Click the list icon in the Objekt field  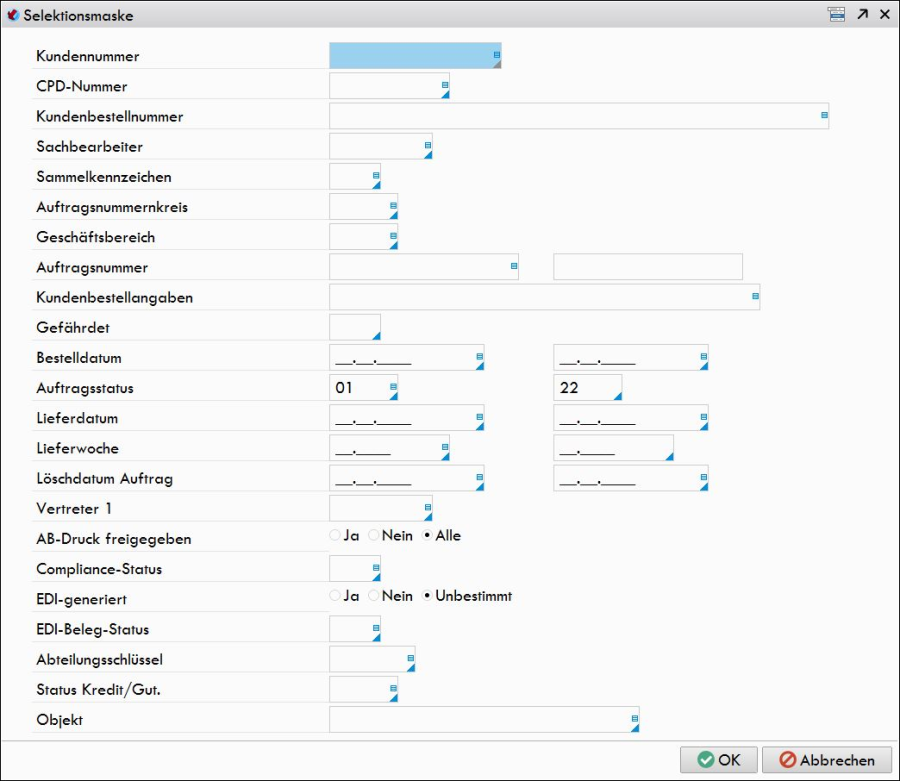[635, 718]
